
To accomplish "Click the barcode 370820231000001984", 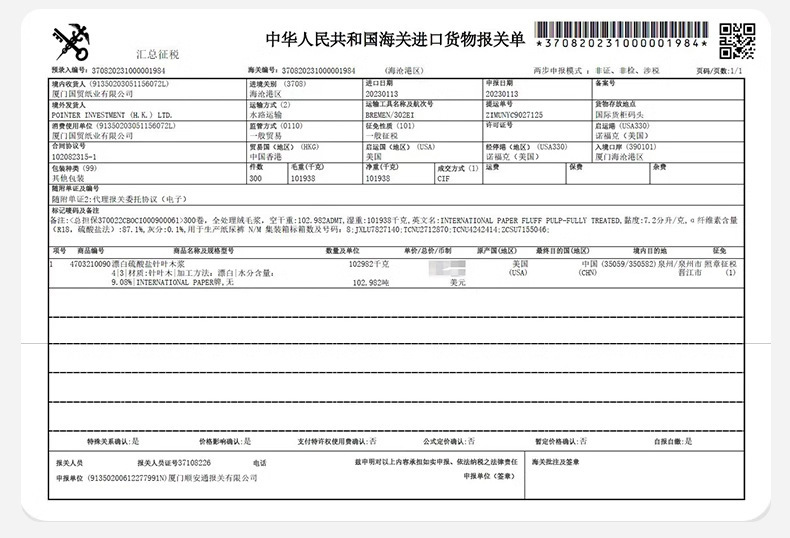I will coord(621,35).
